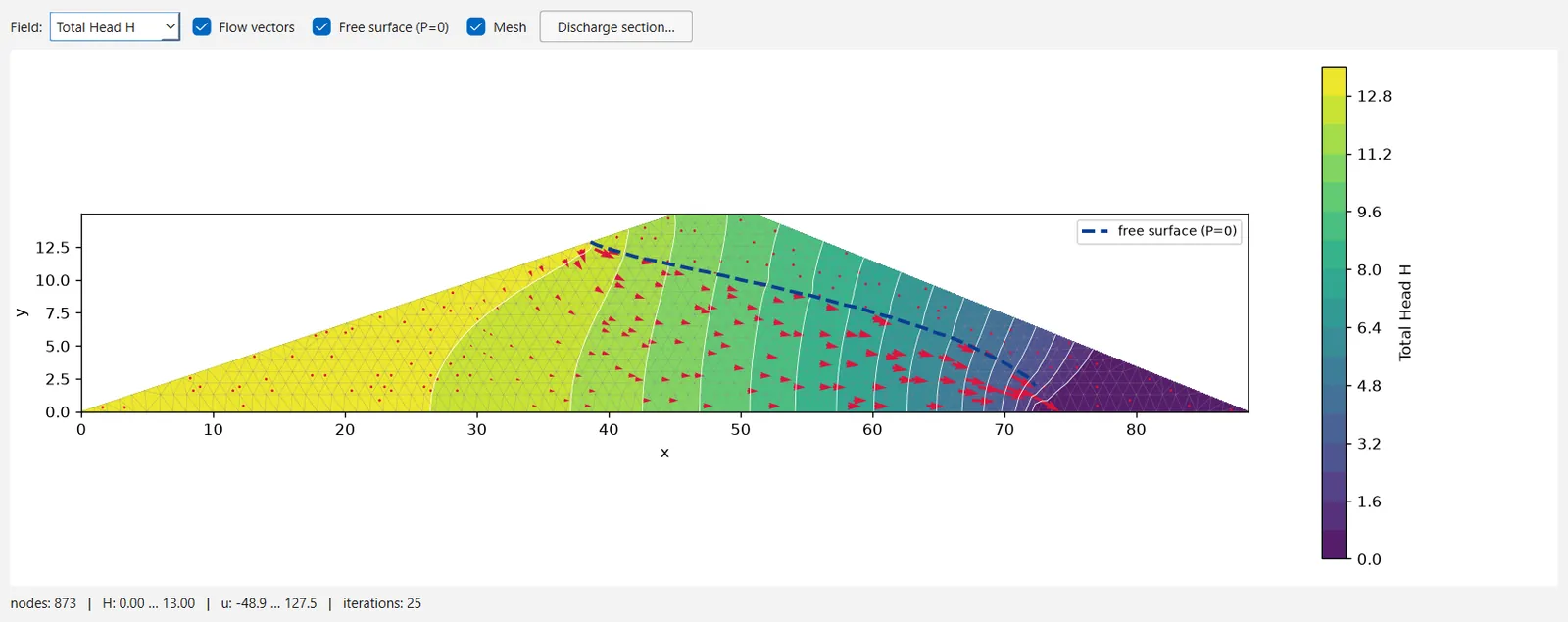This screenshot has width=1568, height=622.
Task: Click the y-axis tick label 2.5
Action: point(58,379)
